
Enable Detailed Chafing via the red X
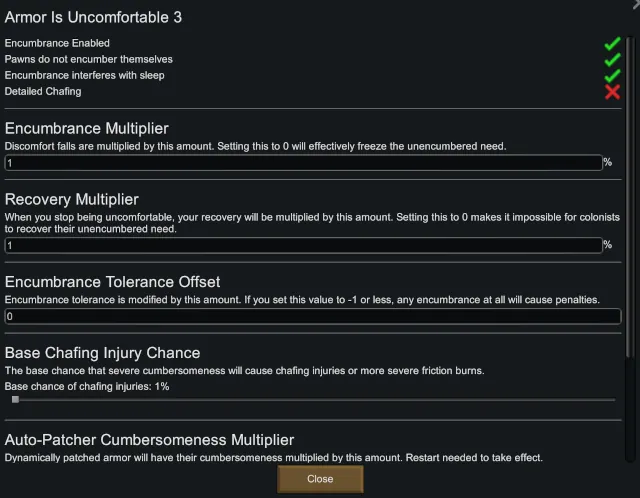pos(612,92)
